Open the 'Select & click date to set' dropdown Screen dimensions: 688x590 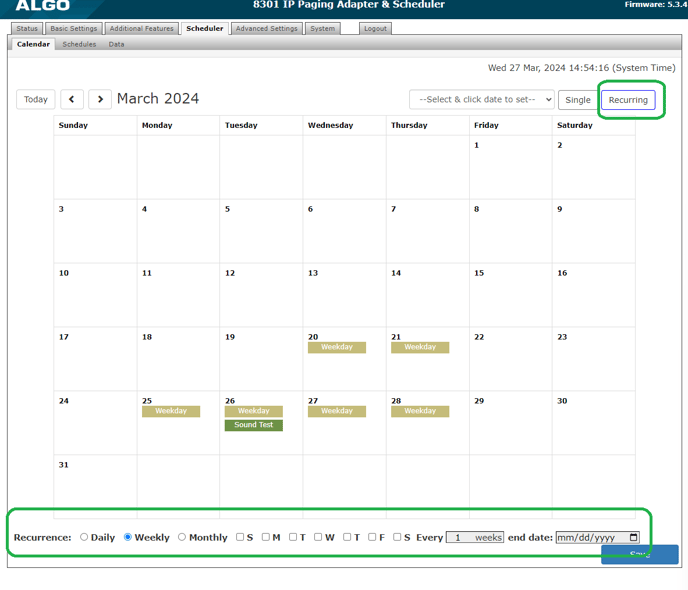coord(481,100)
